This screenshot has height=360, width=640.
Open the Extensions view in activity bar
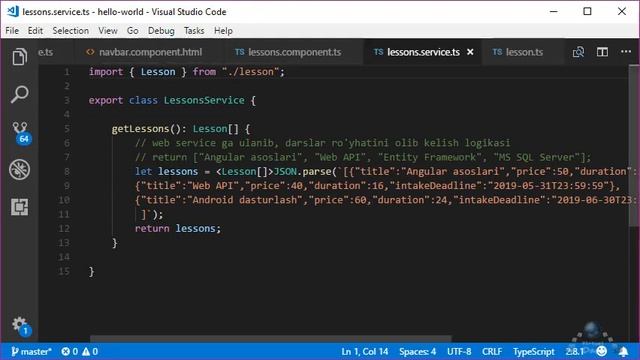(x=19, y=207)
